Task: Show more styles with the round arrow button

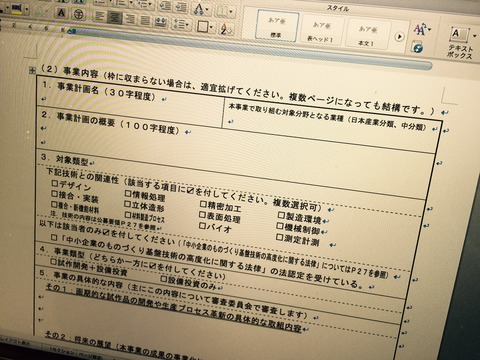Action: tap(399, 36)
